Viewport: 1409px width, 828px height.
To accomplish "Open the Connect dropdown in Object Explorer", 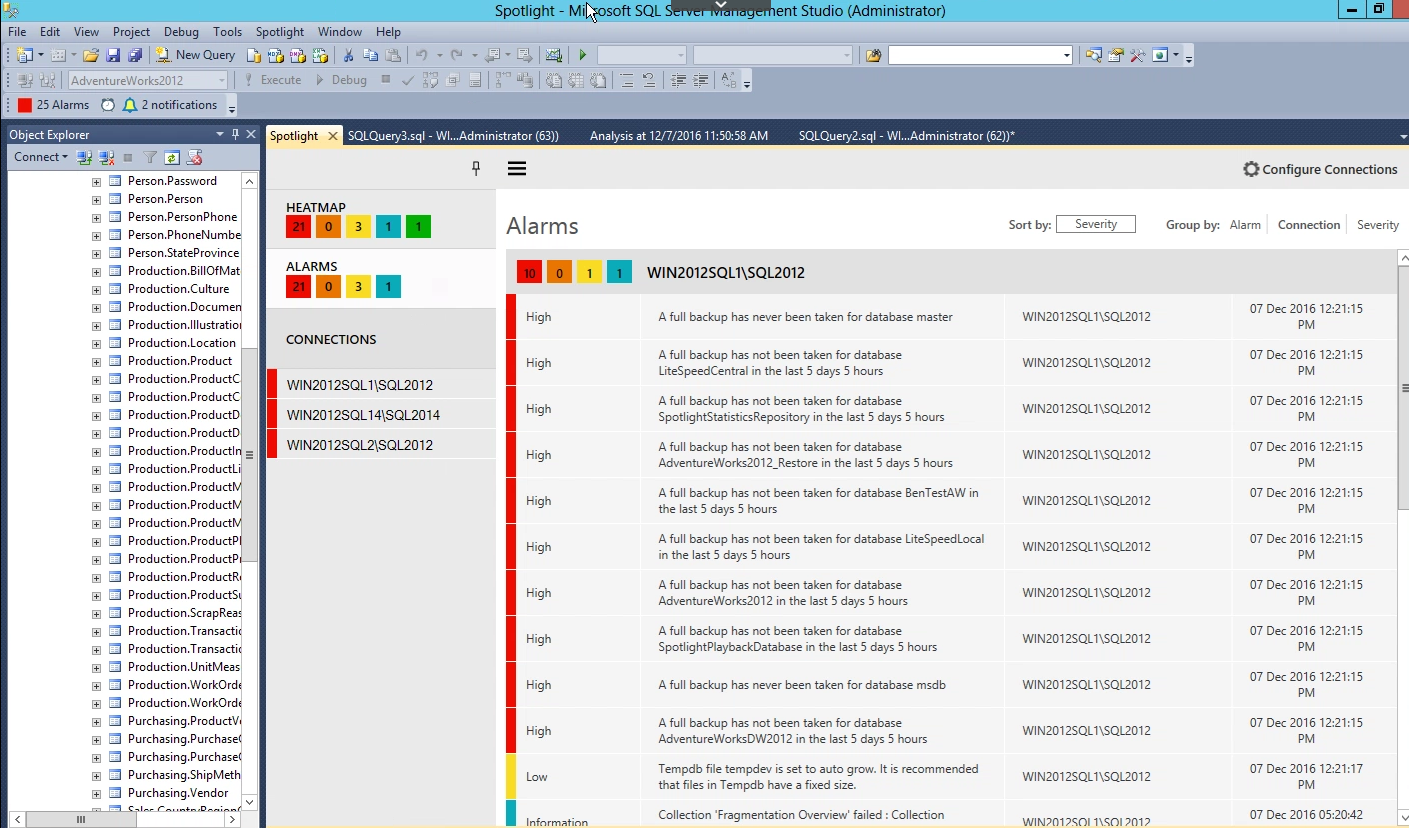I will click(41, 157).
